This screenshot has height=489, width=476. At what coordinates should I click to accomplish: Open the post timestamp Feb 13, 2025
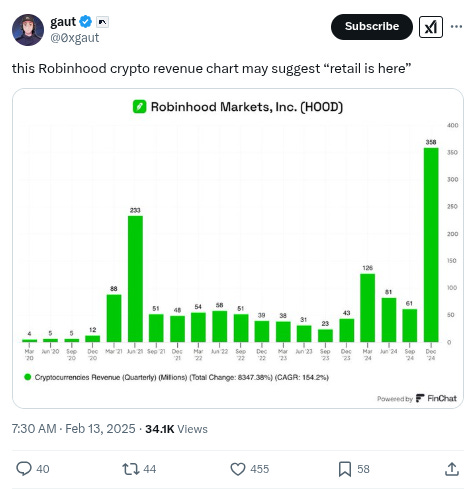click(74, 429)
